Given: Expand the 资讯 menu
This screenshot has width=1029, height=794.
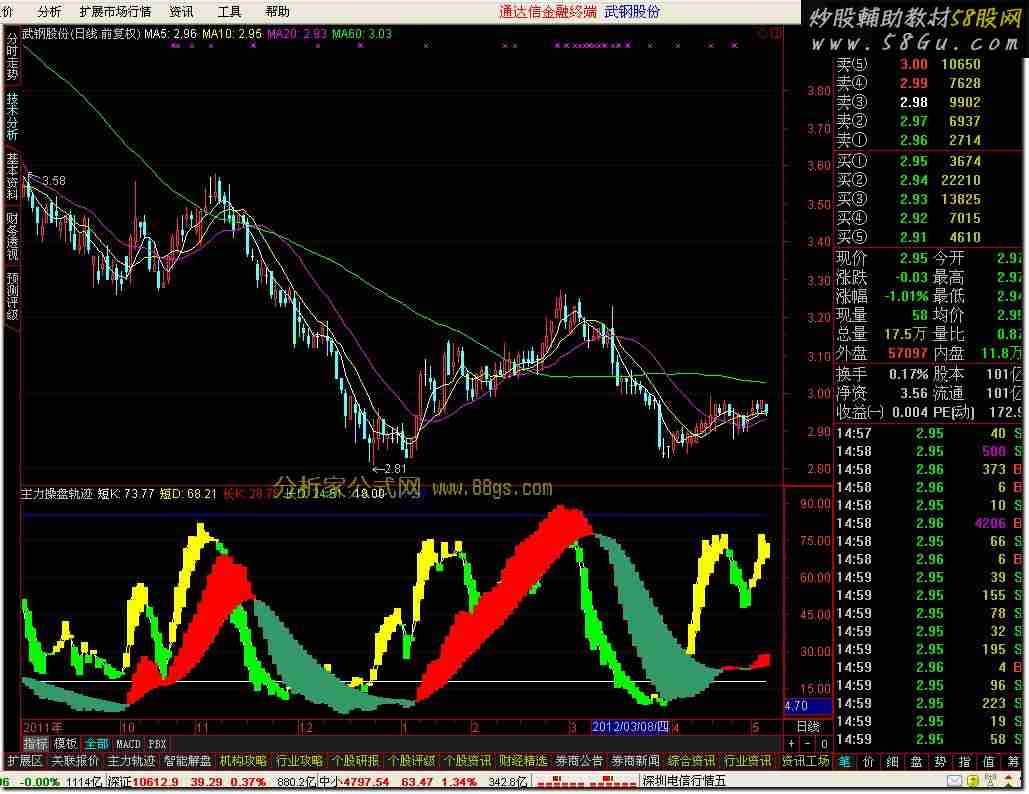Looking at the screenshot, I should tap(181, 12).
